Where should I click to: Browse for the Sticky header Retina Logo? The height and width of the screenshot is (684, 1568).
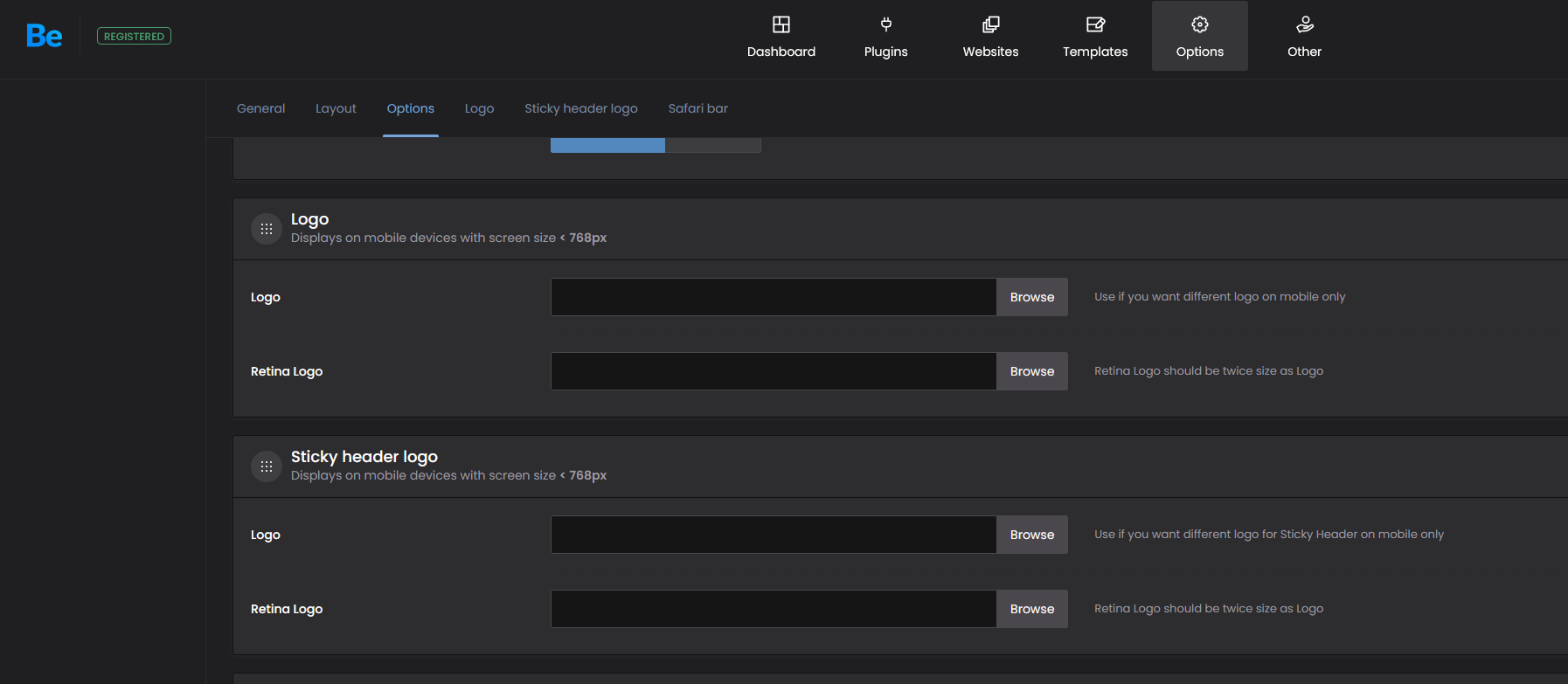[1032, 609]
